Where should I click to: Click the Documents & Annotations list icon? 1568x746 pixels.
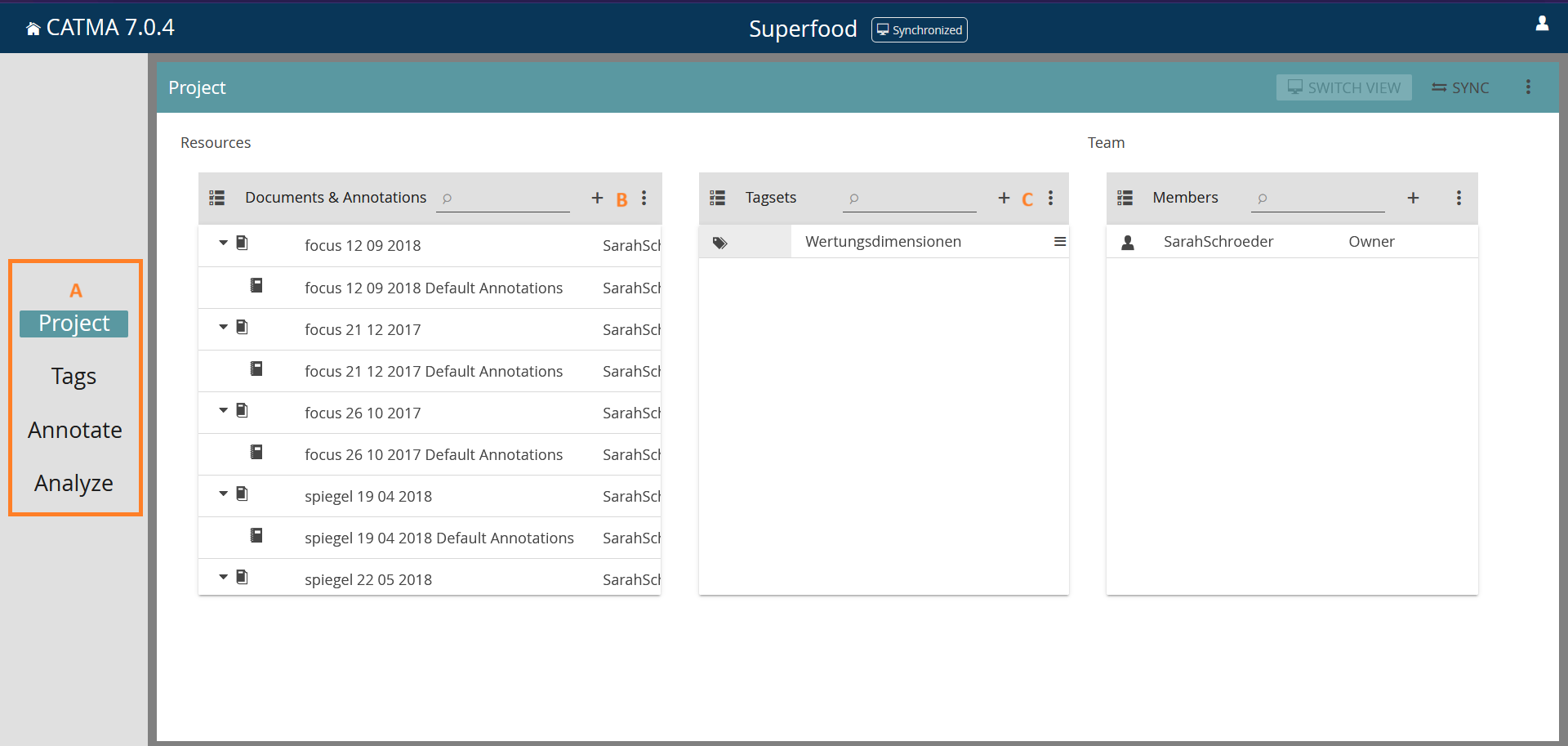(x=216, y=198)
